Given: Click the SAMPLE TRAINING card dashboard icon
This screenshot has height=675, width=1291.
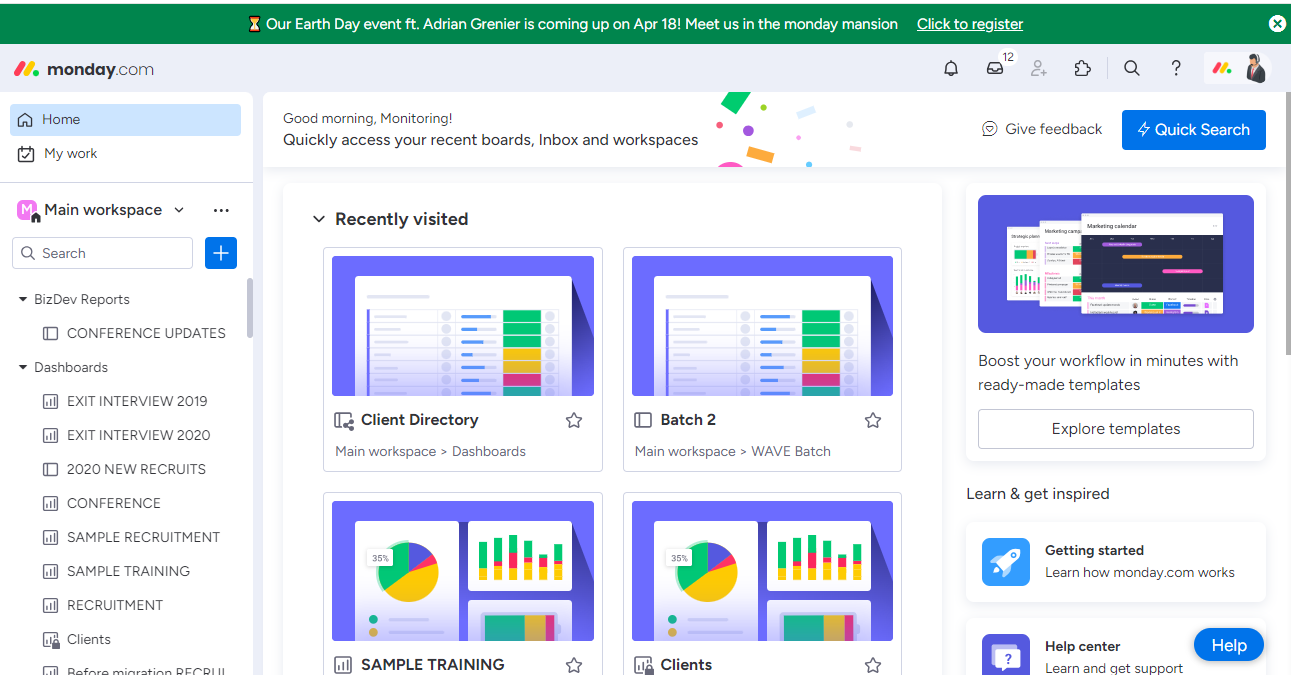Looking at the screenshot, I should 343,665.
